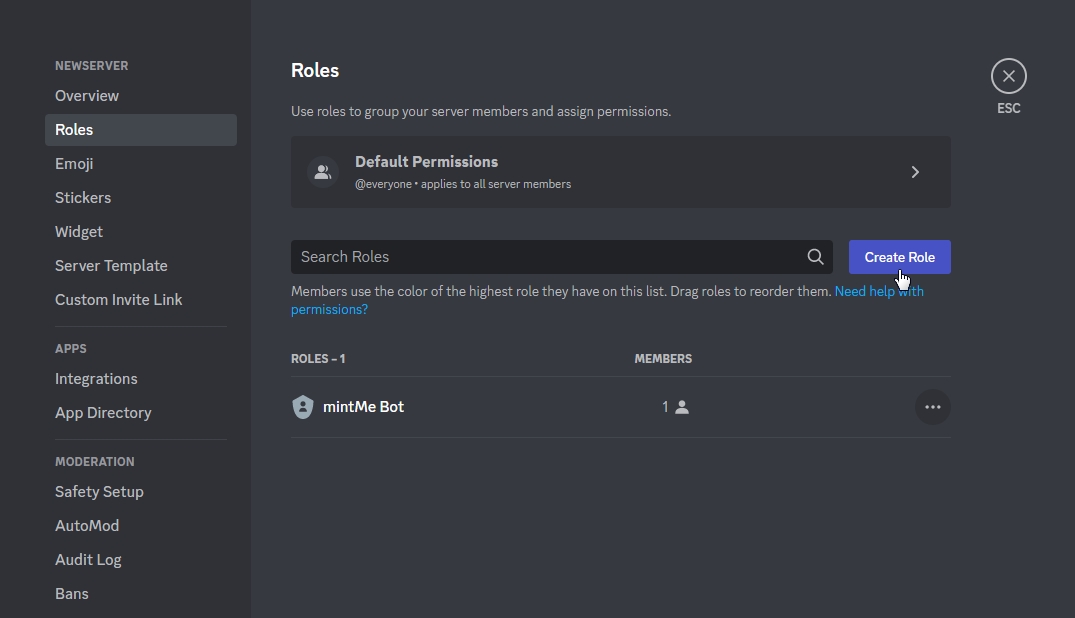Open AutoMod moderation settings
The width and height of the screenshot is (1075, 618).
pos(87,526)
